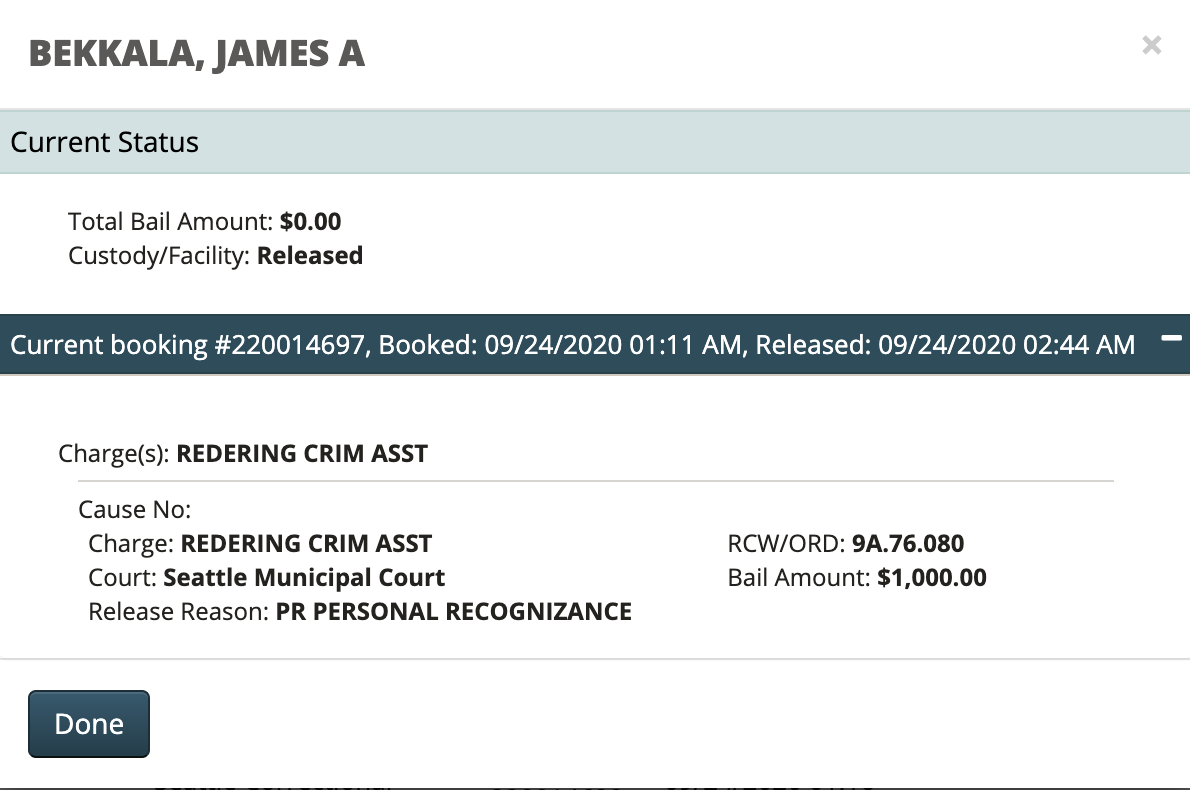1190x790 pixels.
Task: Click the Custody/Facility label
Action: (160, 256)
